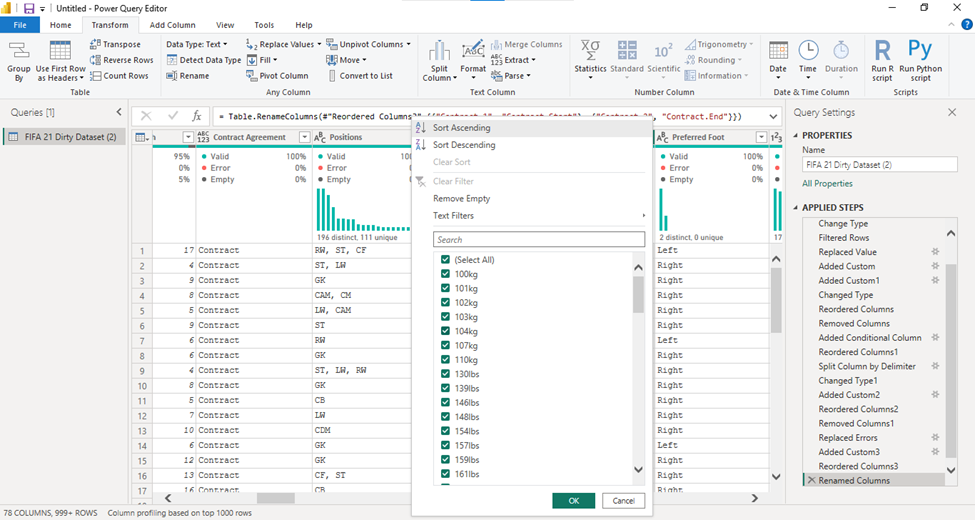Confirm filter with OK button
This screenshot has height=520, width=975.
[x=573, y=501]
